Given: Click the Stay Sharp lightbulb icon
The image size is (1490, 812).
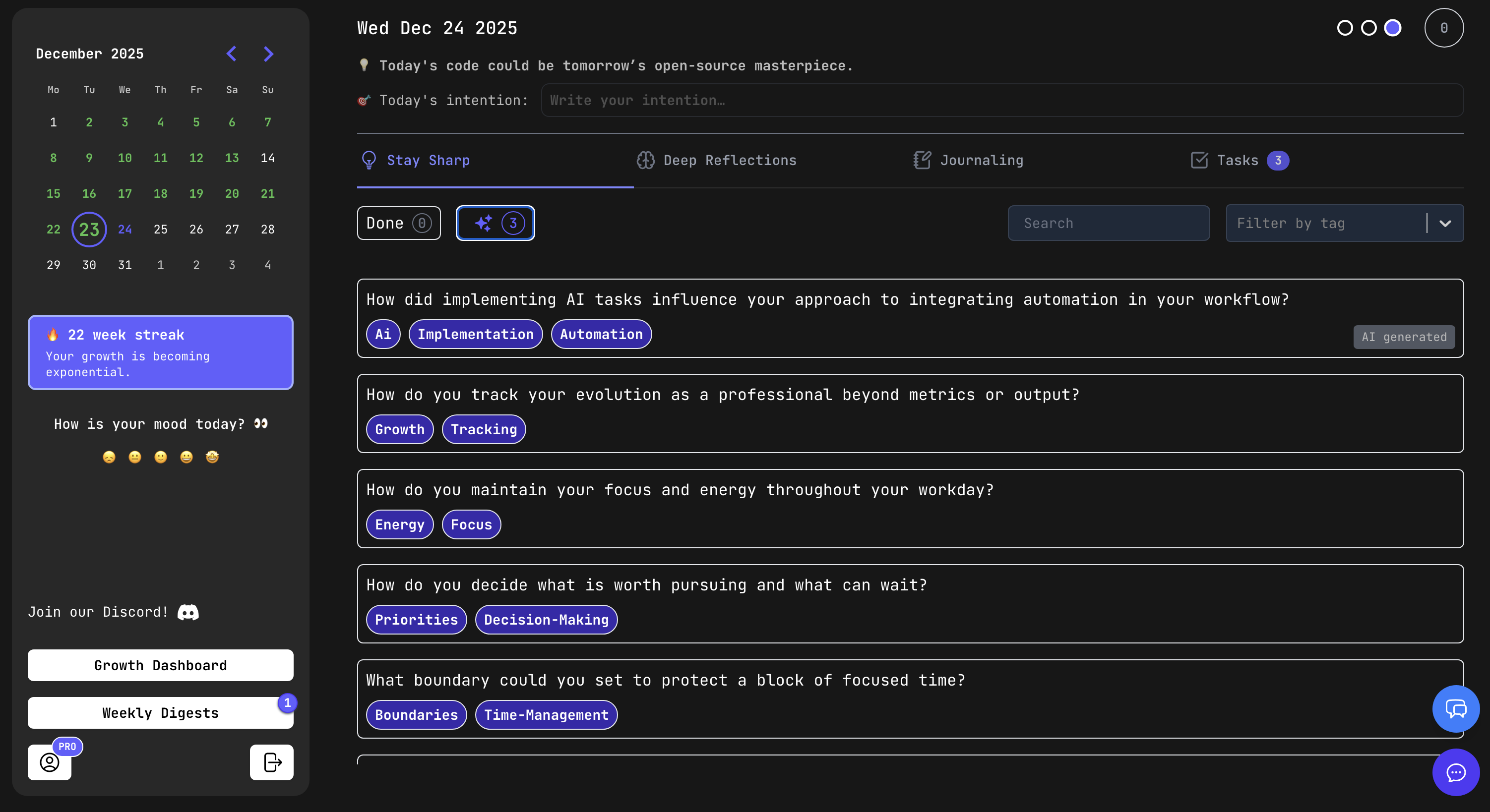Looking at the screenshot, I should click(x=369, y=160).
